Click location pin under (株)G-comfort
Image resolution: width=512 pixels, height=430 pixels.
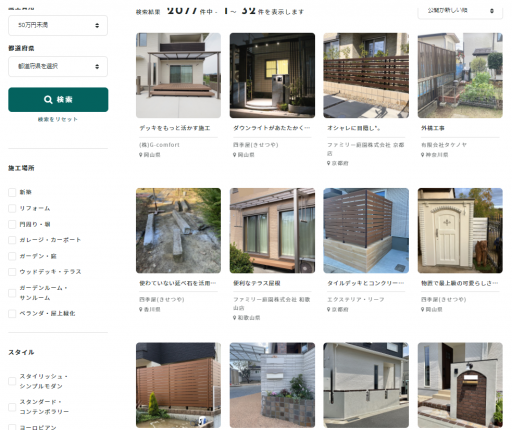point(141,155)
